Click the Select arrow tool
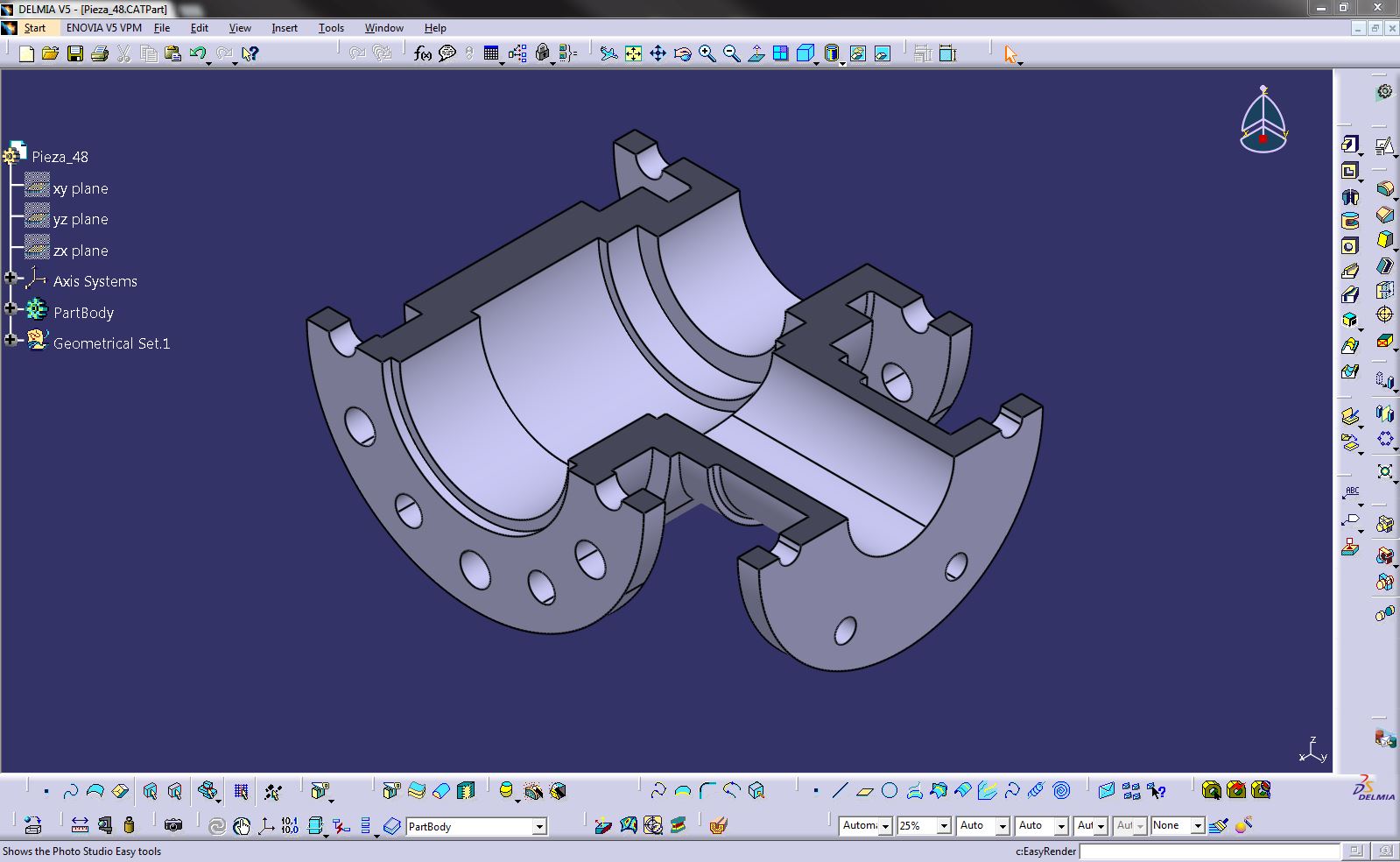1400x862 pixels. click(1011, 53)
